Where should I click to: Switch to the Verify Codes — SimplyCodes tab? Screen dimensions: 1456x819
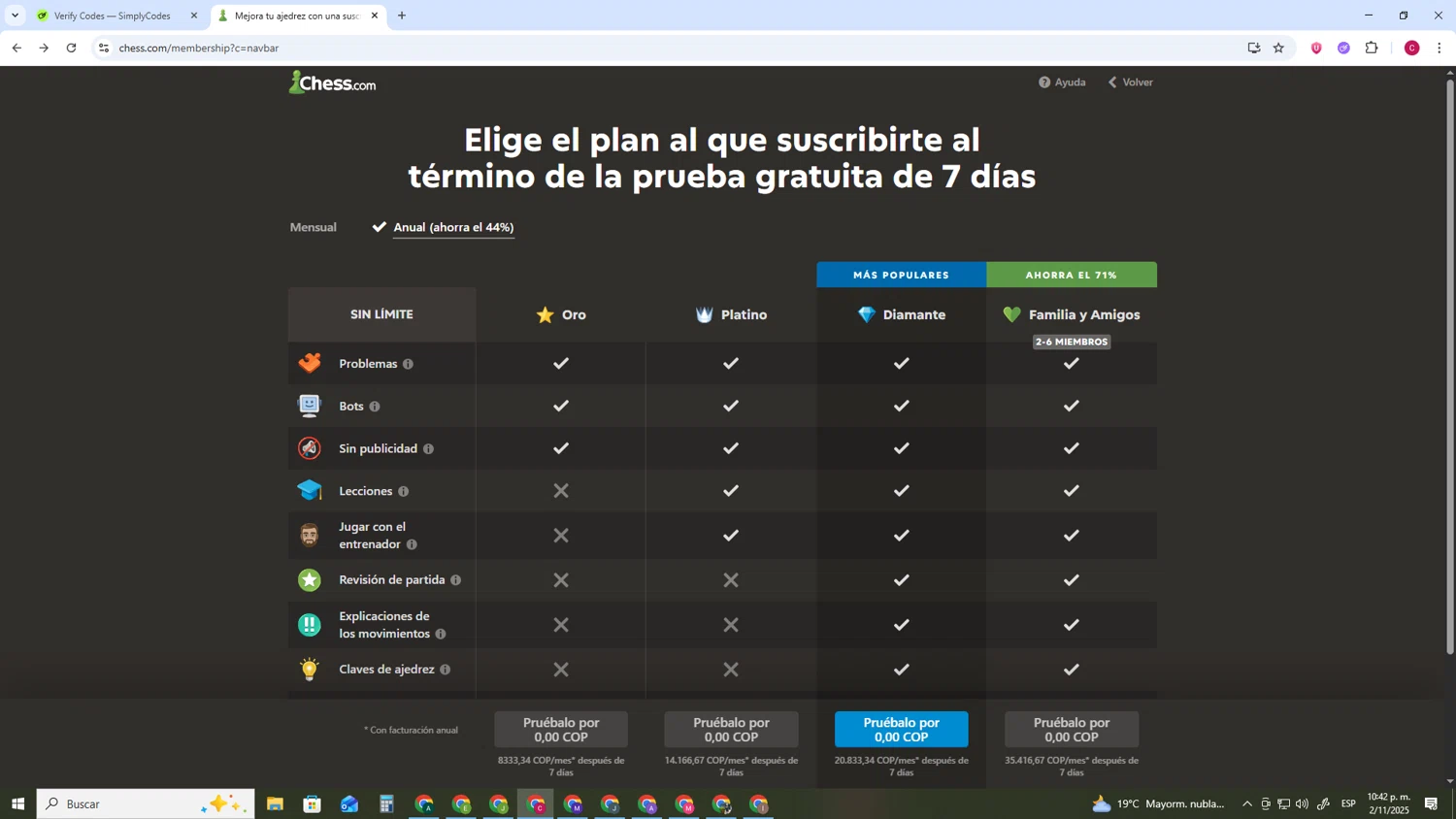(x=112, y=16)
